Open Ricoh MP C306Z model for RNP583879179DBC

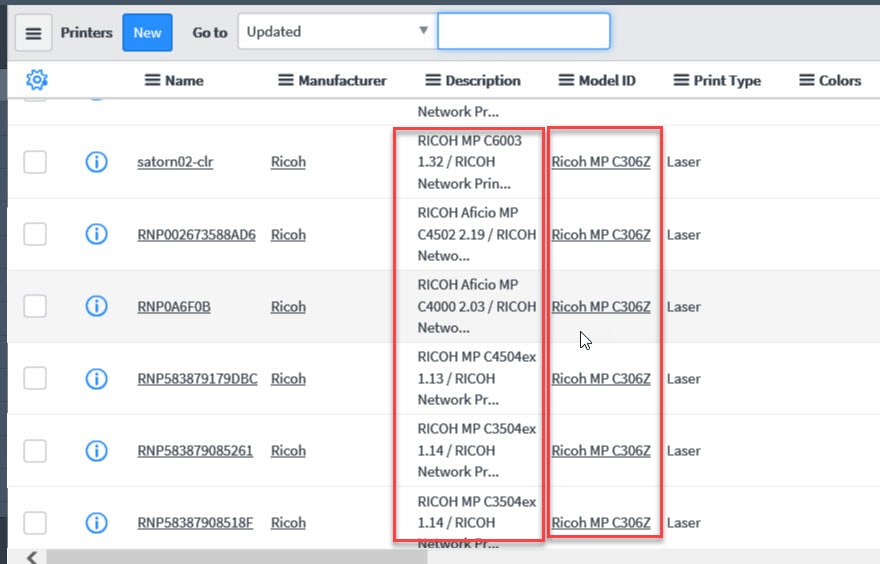point(601,379)
